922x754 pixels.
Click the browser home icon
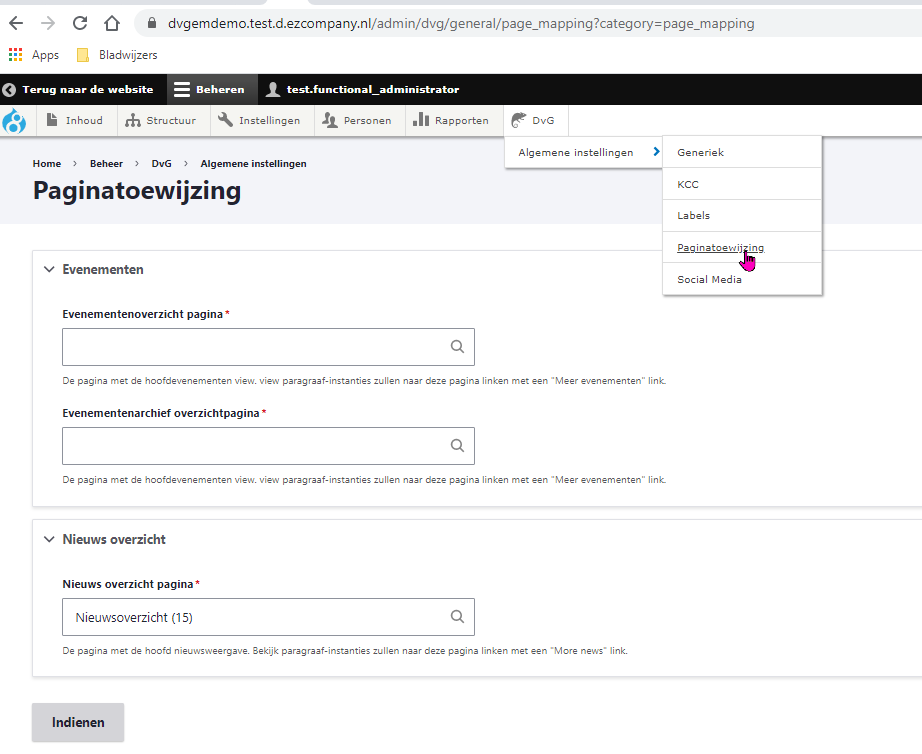[x=112, y=23]
